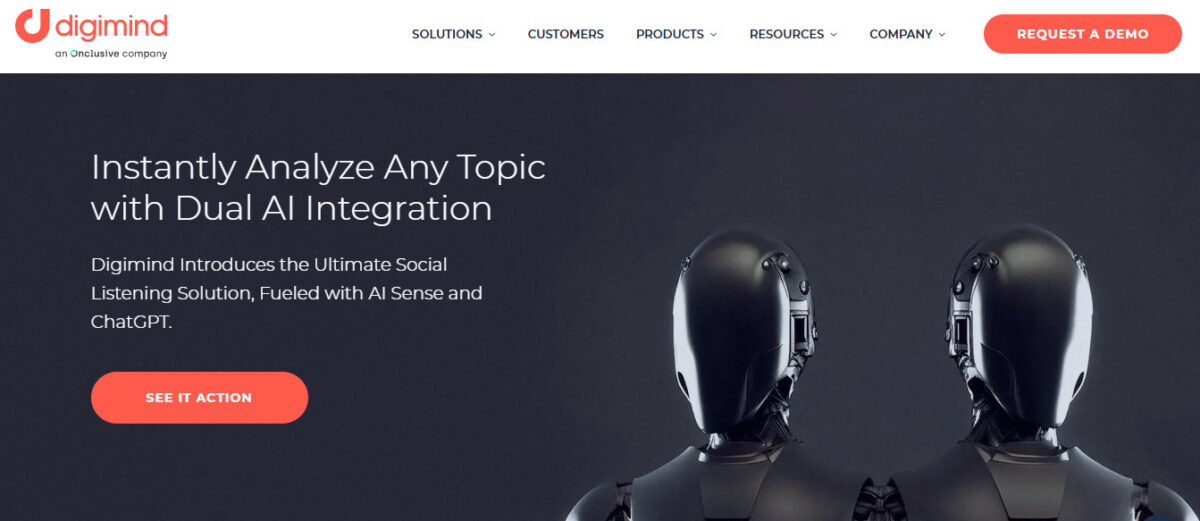Expand the Resources dropdown arrow
Viewport: 1200px width, 521px height.
click(833, 34)
